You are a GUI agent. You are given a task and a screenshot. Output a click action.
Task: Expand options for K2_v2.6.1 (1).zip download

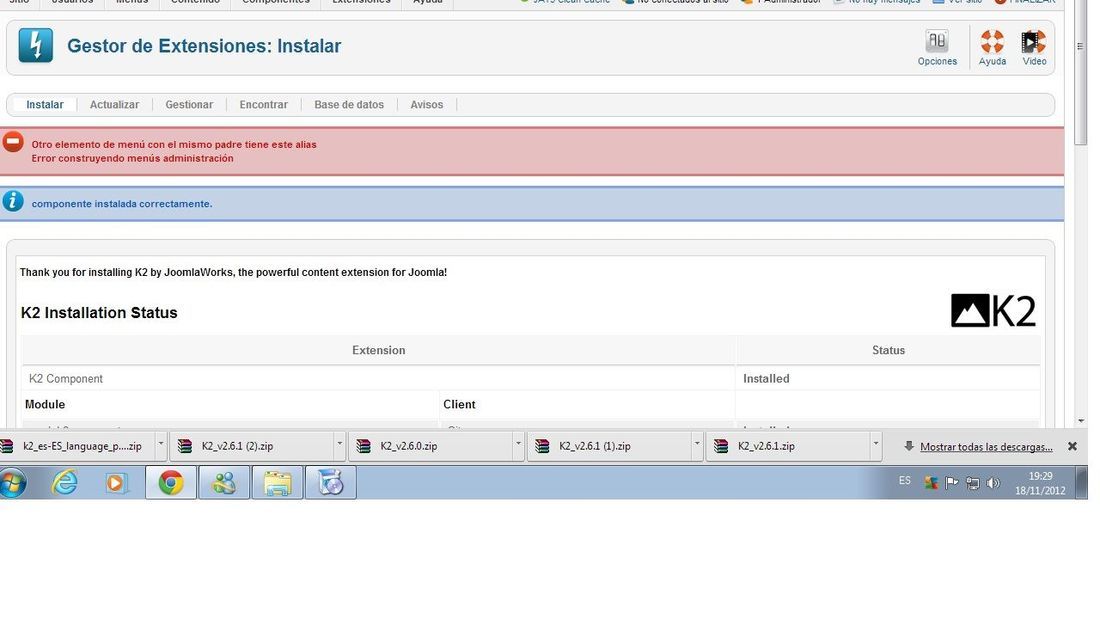(x=697, y=446)
